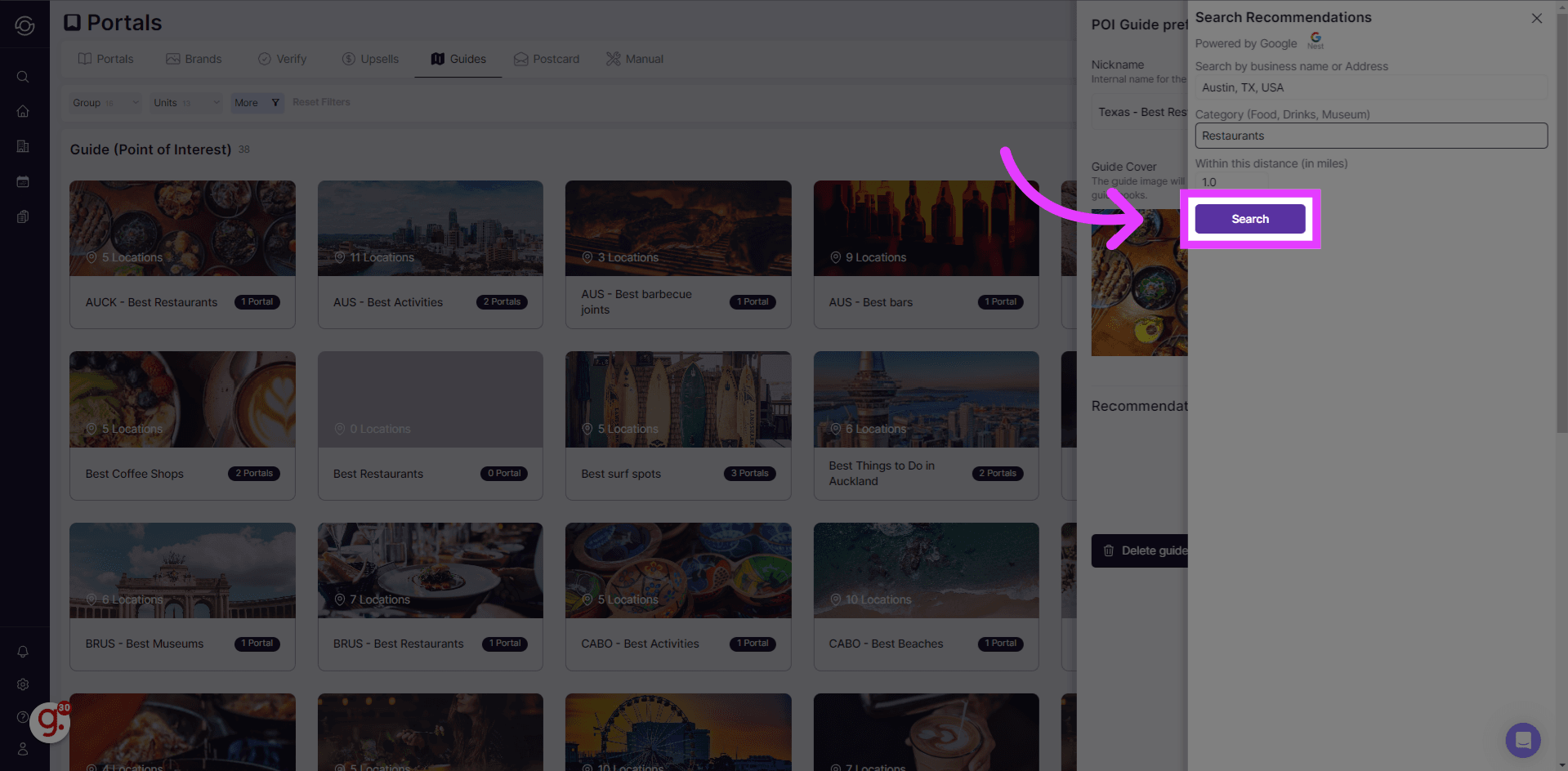The image size is (1568, 771).
Task: Open settings via the gear icon
Action: click(x=23, y=684)
